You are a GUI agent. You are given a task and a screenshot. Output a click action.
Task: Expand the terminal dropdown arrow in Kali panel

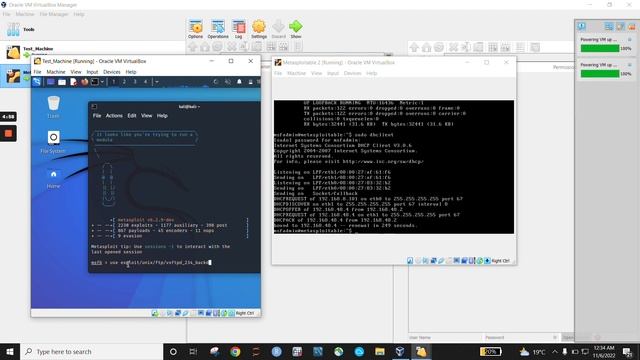(x=102, y=82)
